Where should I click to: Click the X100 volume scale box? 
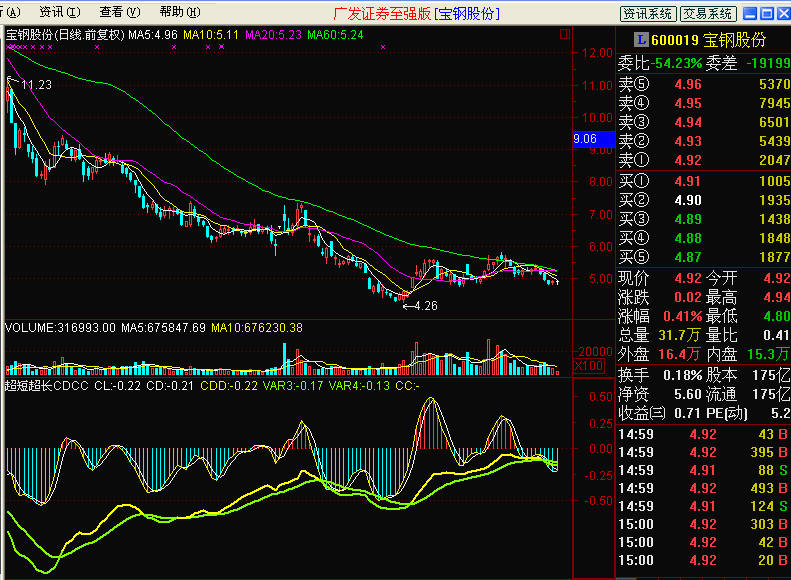[589, 366]
